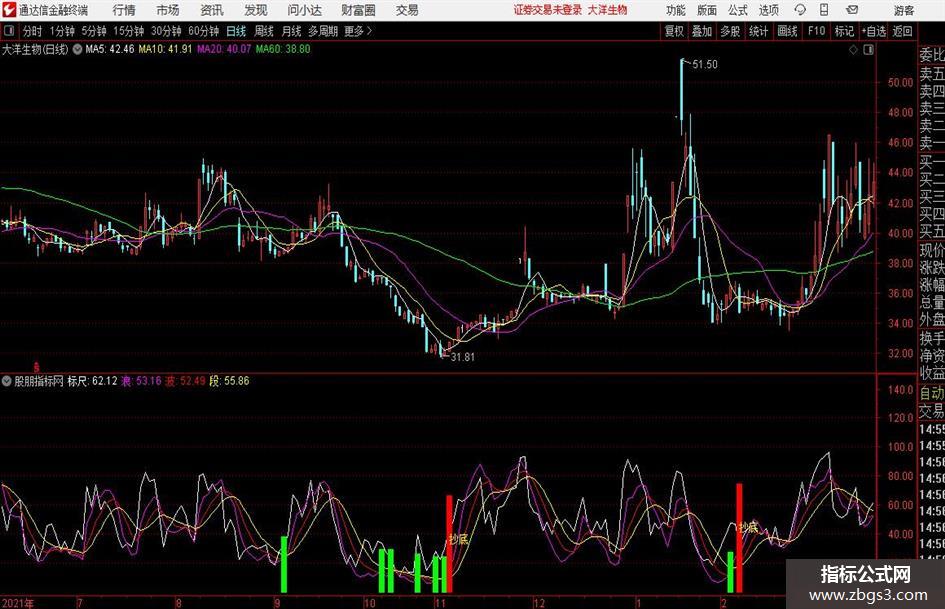Click the 证券交易未登录 status link
This screenshot has height=609, width=945.
[547, 10]
